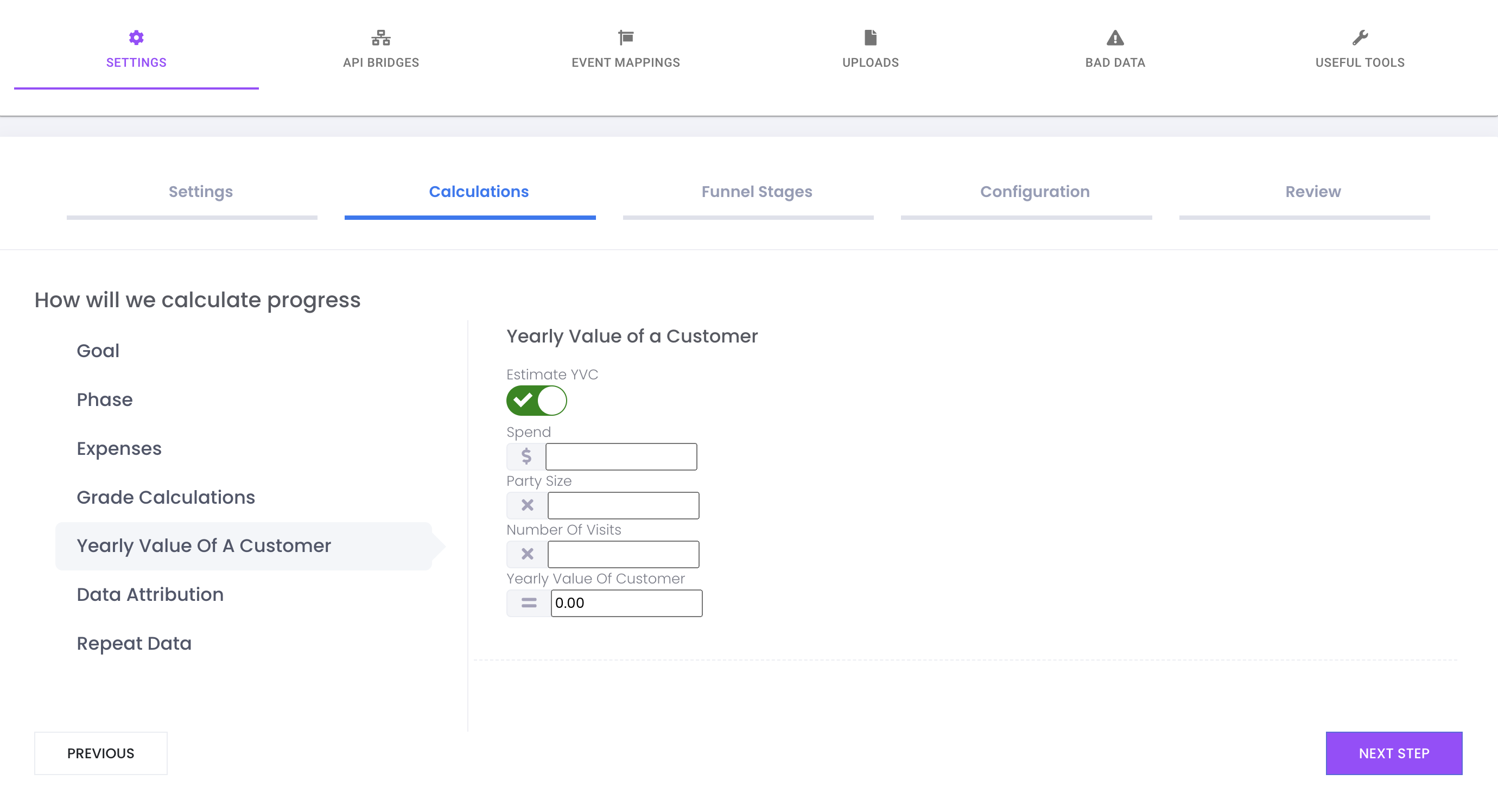Open the API Bridges network icon

[x=381, y=38]
